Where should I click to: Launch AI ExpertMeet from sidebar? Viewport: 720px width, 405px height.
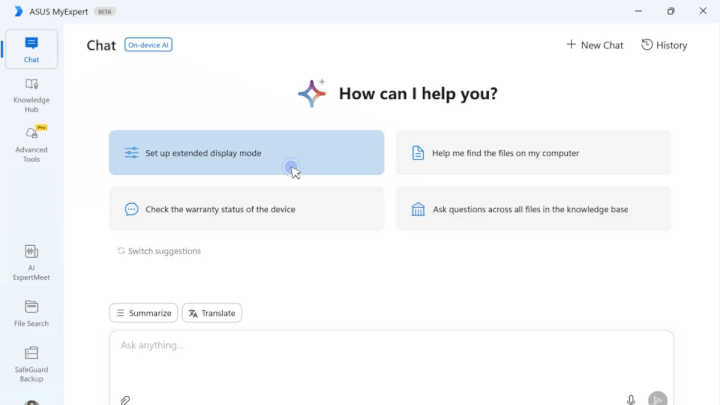pyautogui.click(x=31, y=263)
